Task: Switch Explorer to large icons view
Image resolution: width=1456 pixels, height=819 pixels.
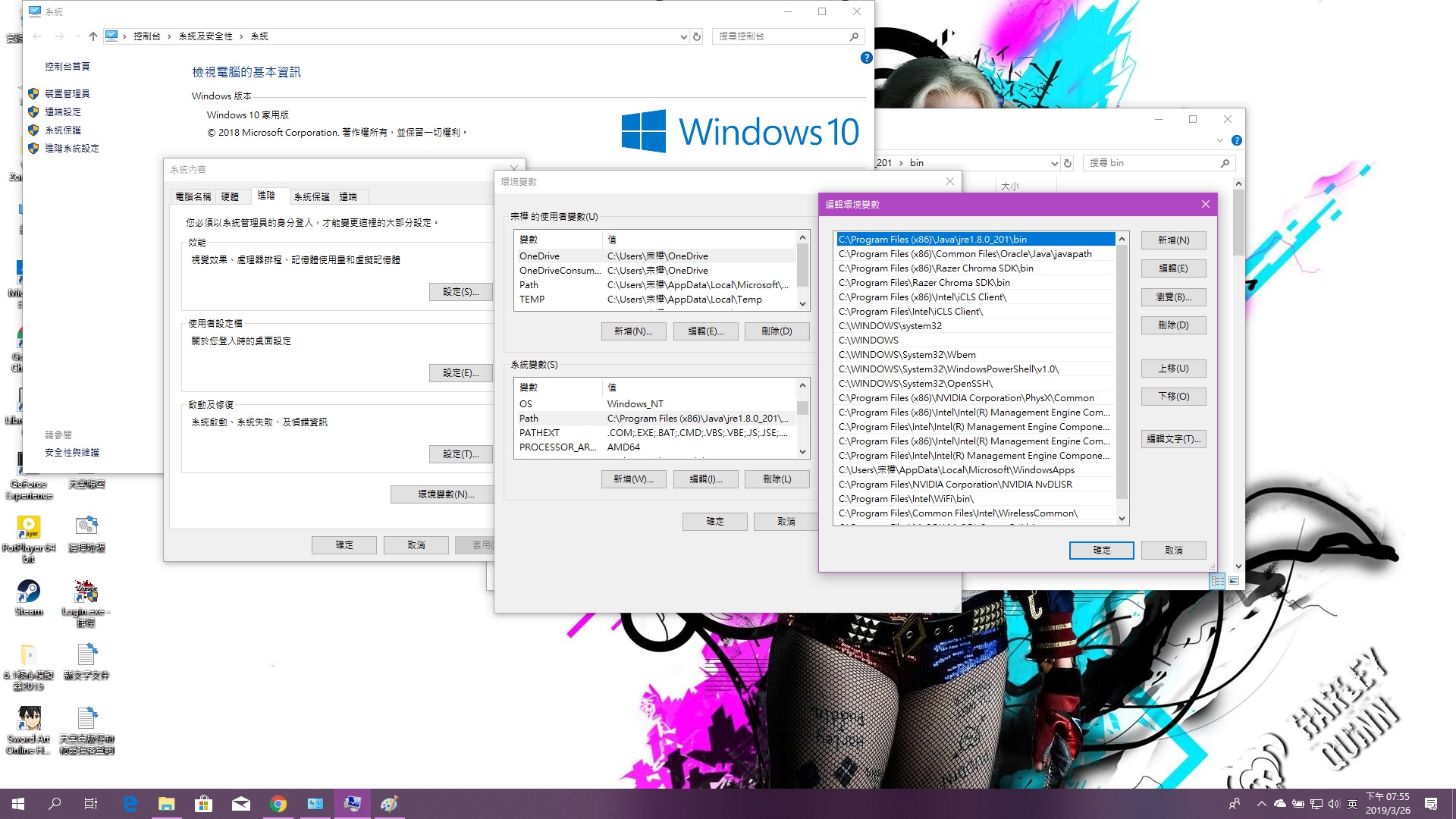Action: [x=1234, y=581]
